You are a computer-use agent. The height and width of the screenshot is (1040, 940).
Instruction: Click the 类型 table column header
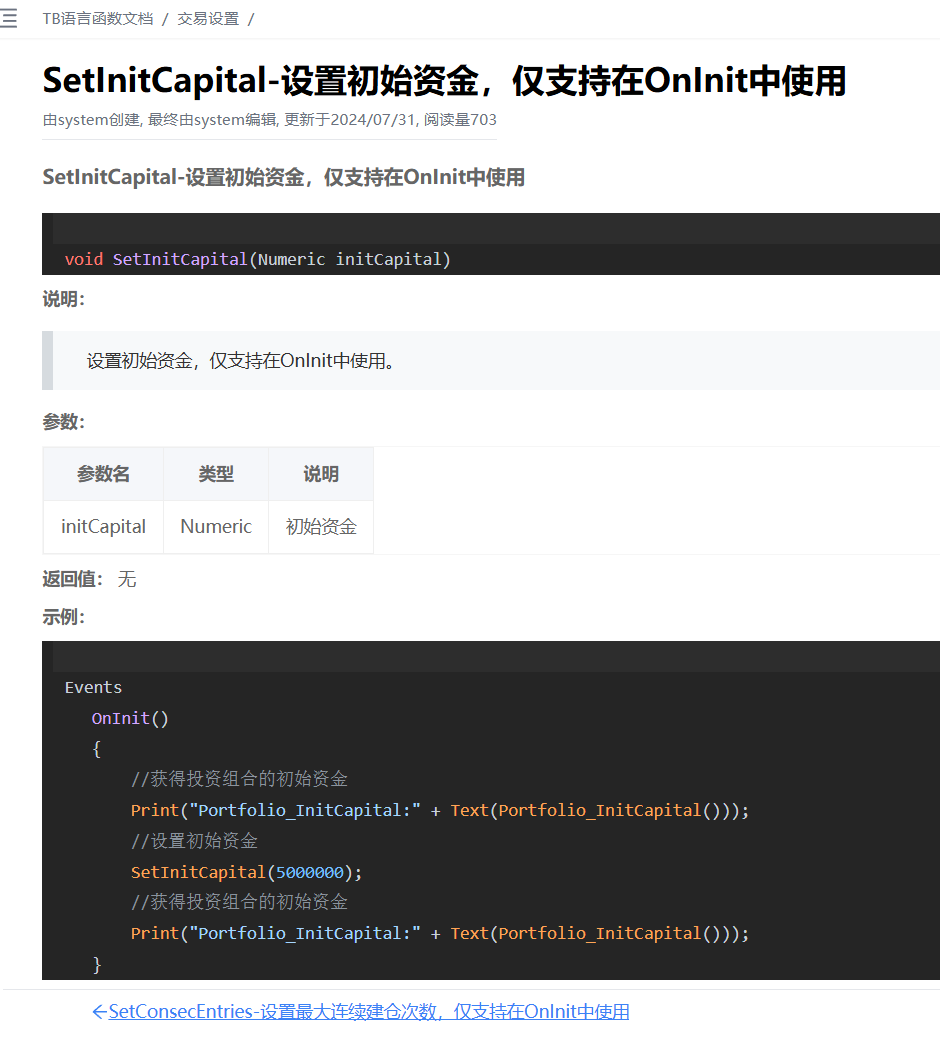pyautogui.click(x=216, y=474)
